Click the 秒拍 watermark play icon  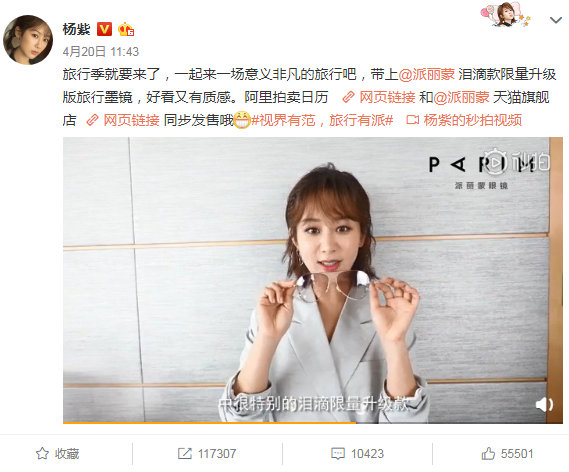[494, 161]
